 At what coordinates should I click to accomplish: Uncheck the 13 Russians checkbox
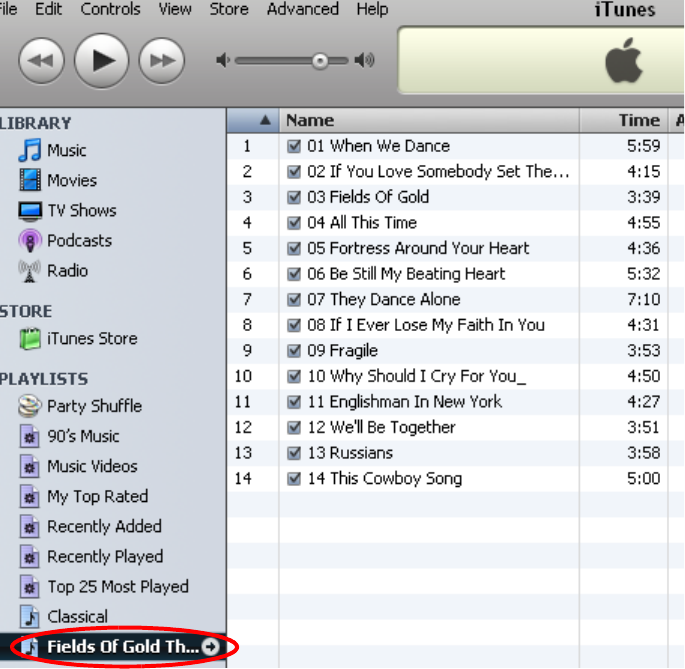[x=294, y=453]
